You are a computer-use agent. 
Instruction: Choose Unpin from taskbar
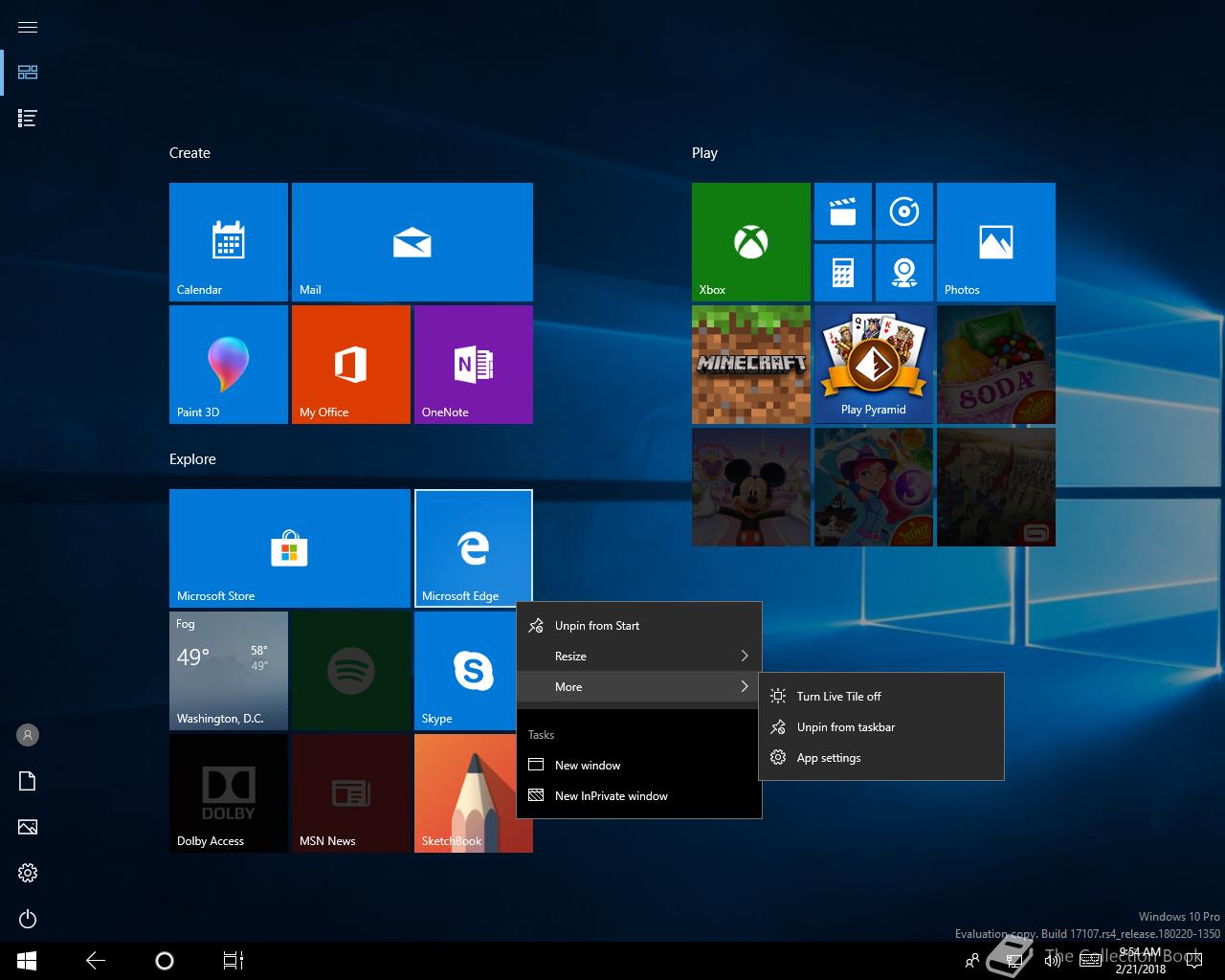[x=881, y=727]
